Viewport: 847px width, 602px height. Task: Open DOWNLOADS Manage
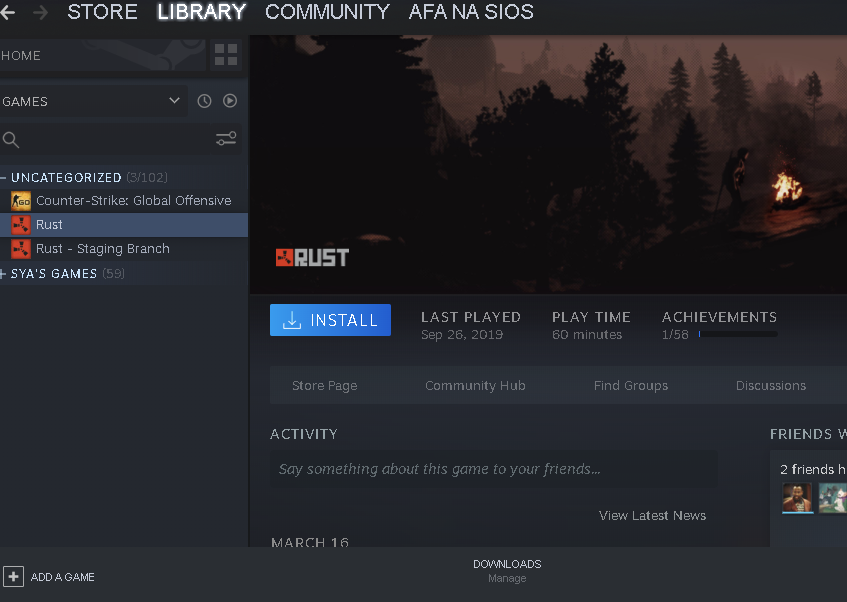pyautogui.click(x=507, y=571)
